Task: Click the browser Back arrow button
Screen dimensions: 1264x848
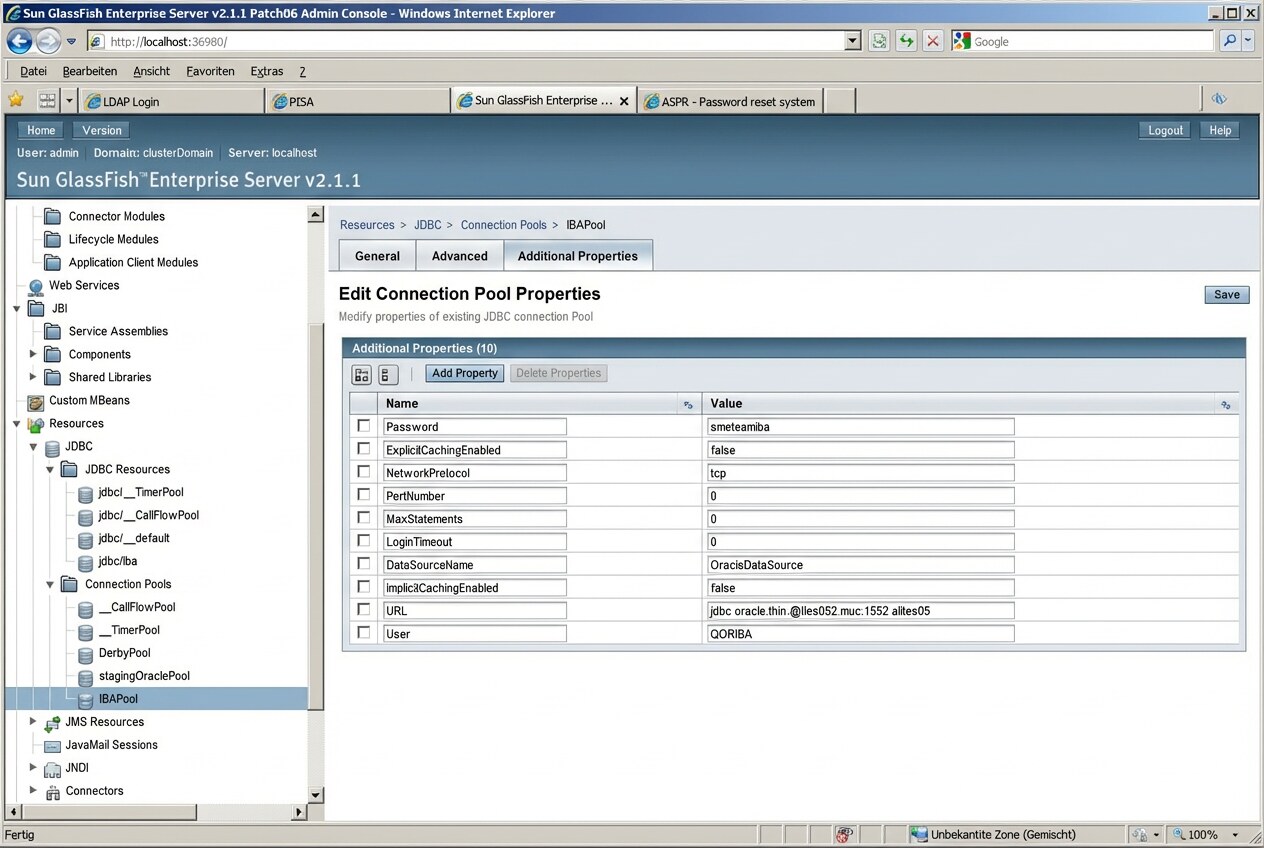Action: pos(19,41)
